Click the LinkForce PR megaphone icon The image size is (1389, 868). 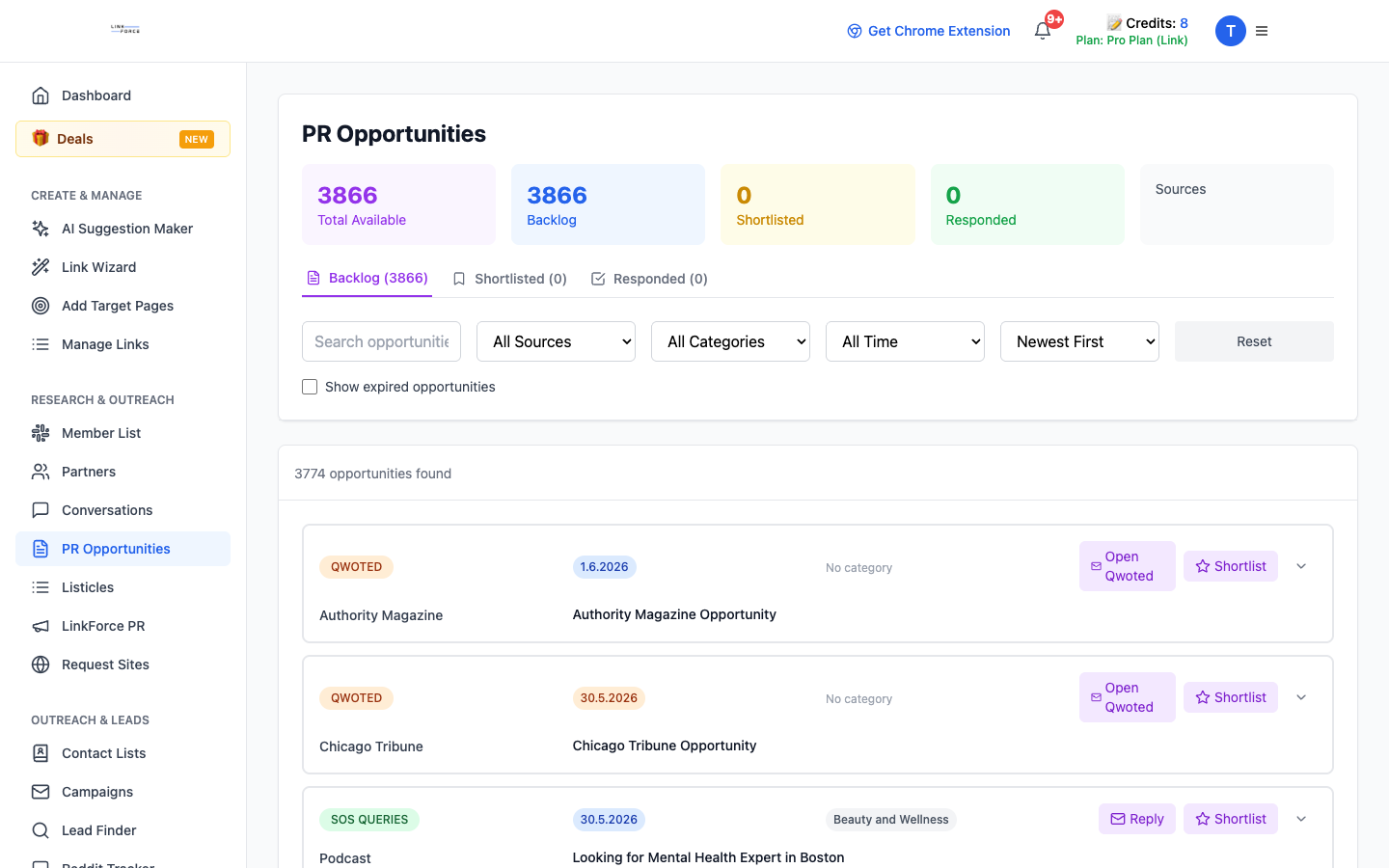[41, 626]
